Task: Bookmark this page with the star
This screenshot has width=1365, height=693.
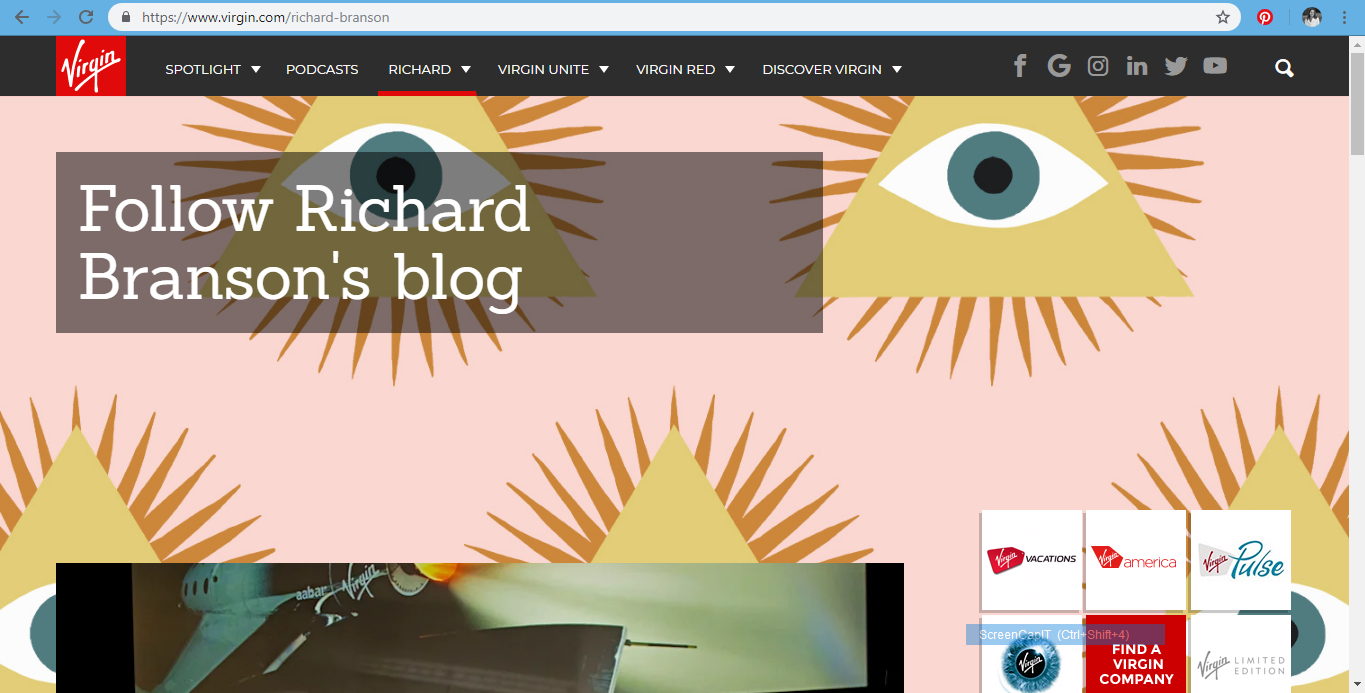Action: [x=1223, y=17]
